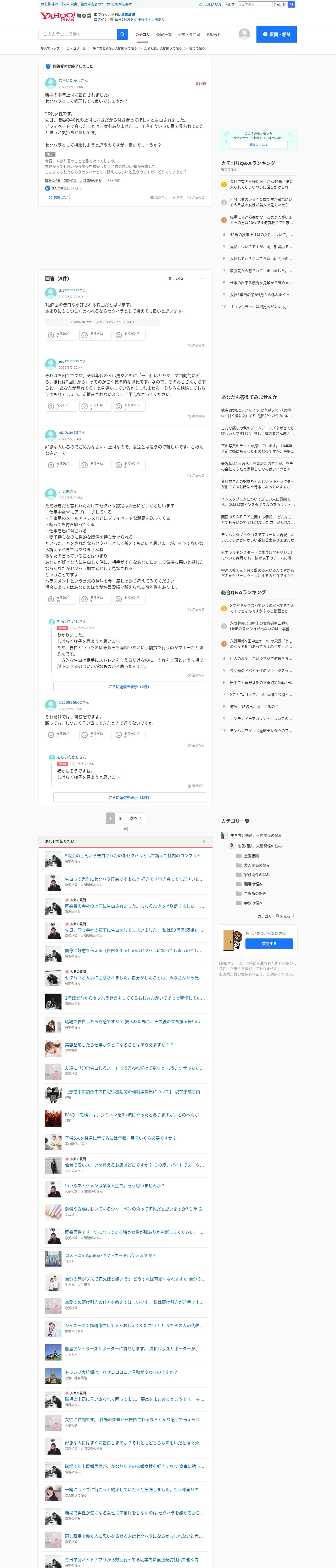336x1568 pixels.
Task: Click avatar of user abf0cde13
Action: click(x=51, y=435)
